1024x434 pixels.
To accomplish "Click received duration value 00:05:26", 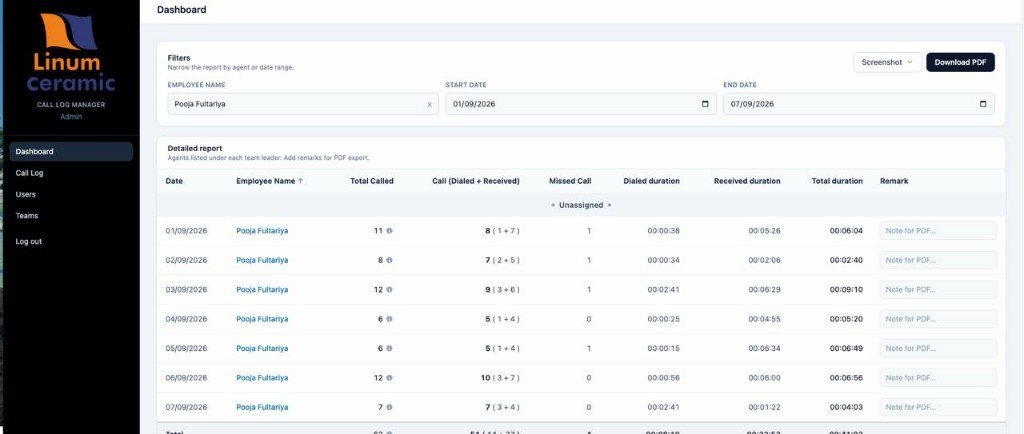I will point(764,231).
